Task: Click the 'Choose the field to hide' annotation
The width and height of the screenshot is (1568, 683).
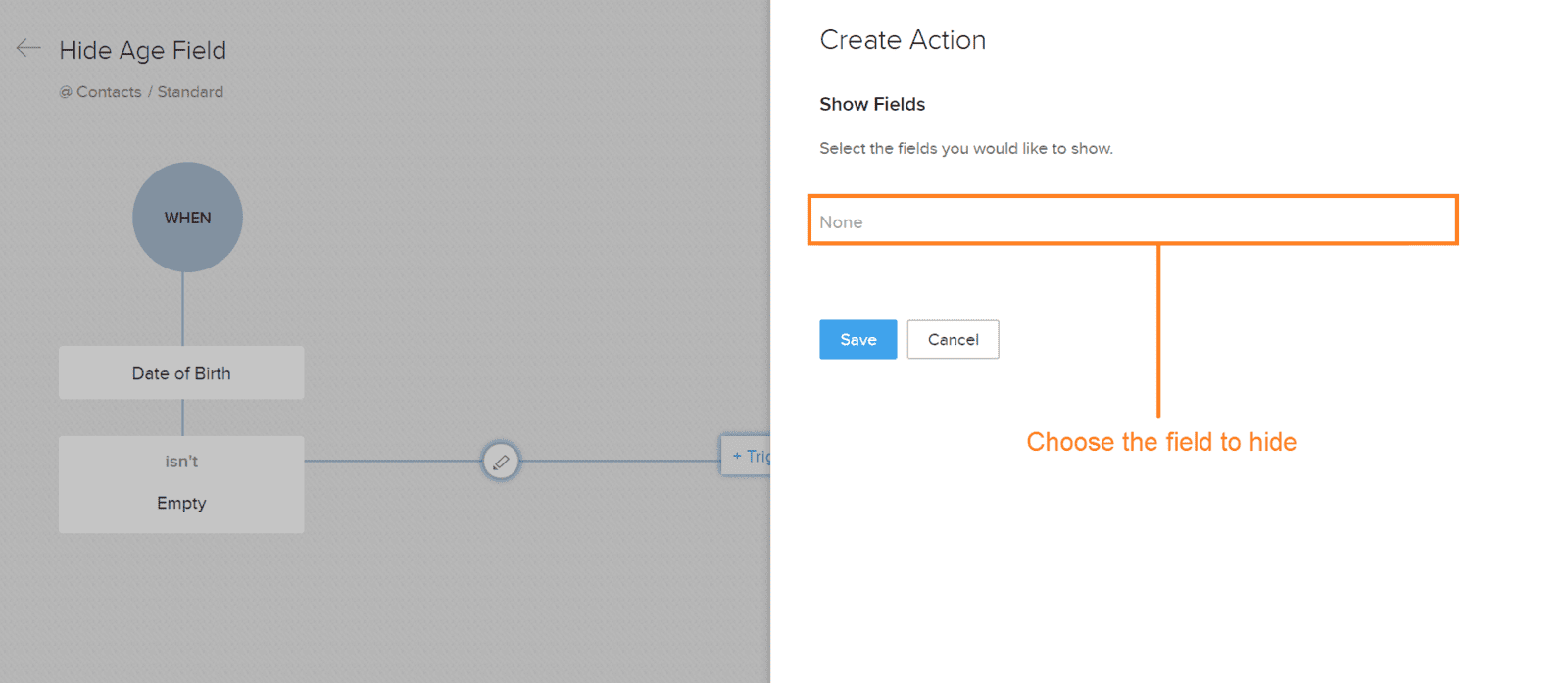Action: pos(1161,442)
